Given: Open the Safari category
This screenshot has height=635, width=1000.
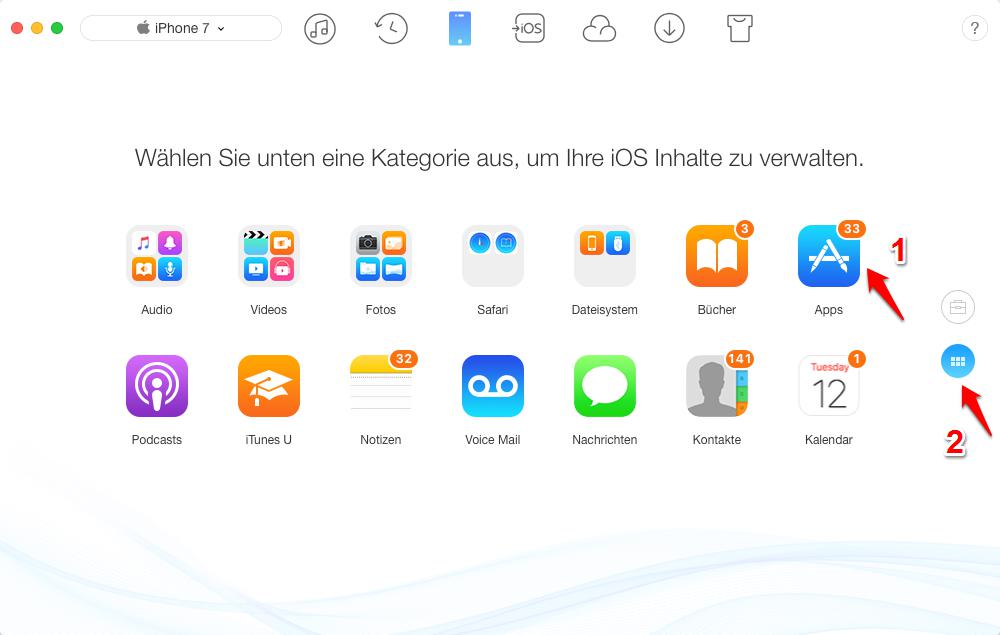Looking at the screenshot, I should (493, 256).
